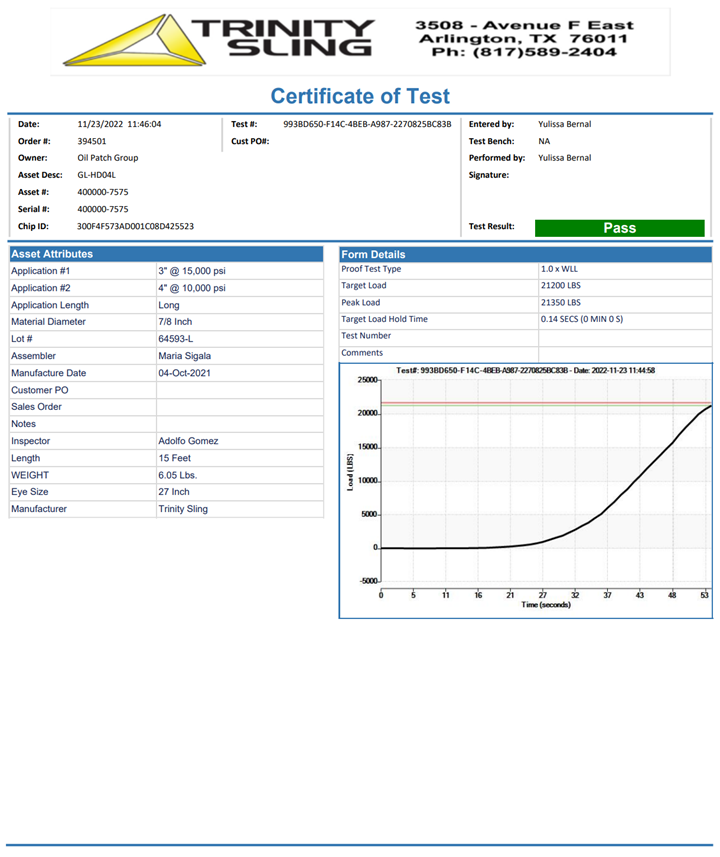
Task: Select the Peak Load value 21350 LBS
Action: click(560, 303)
